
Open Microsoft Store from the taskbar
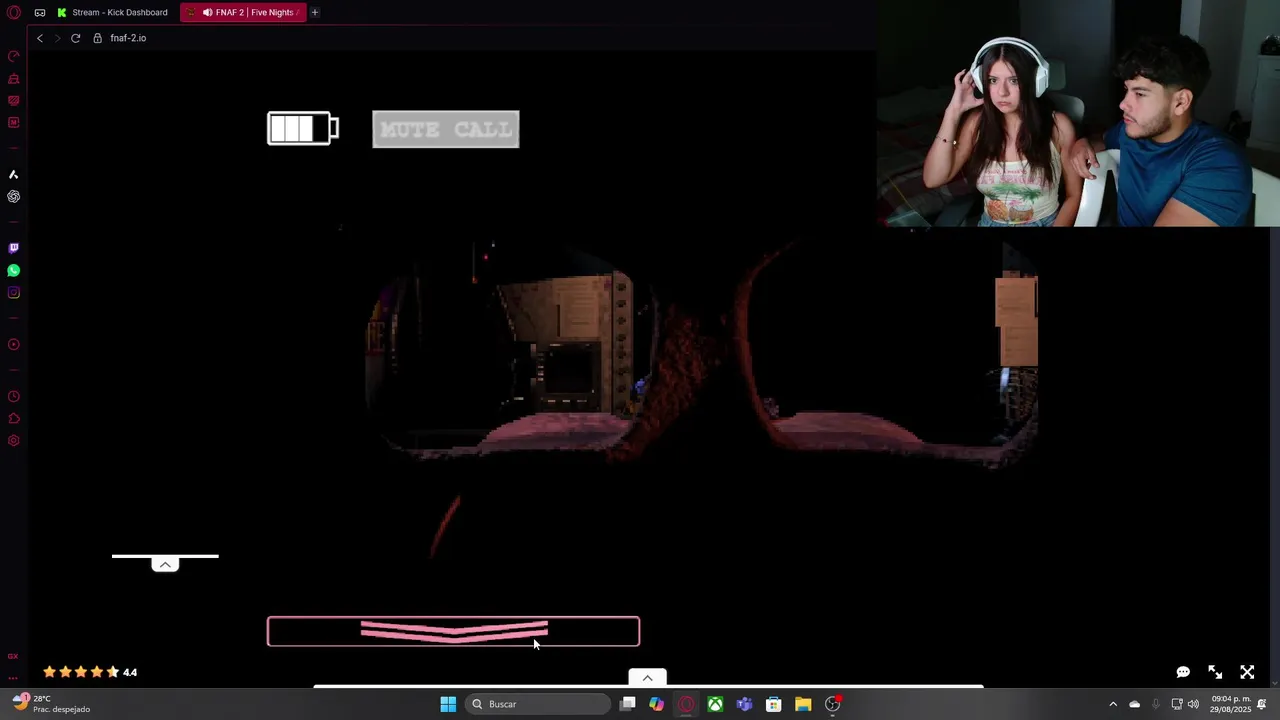coord(774,704)
